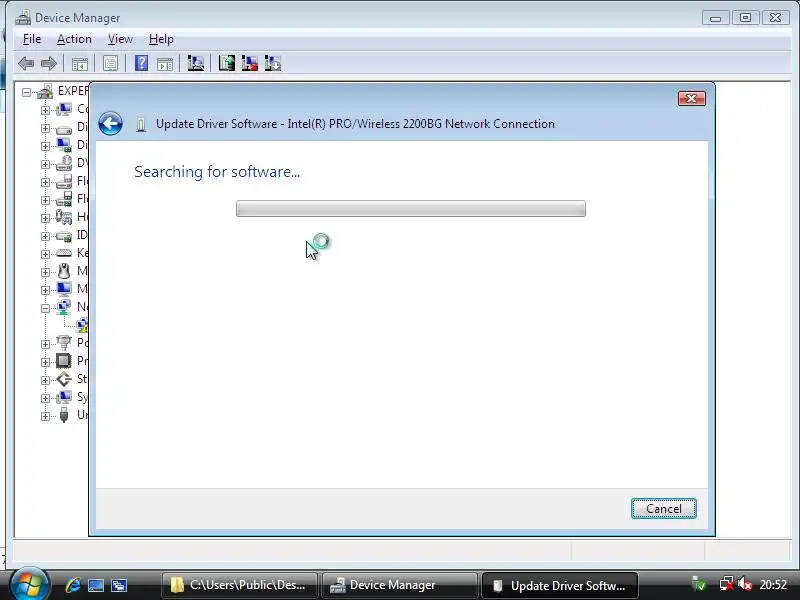800x600 pixels.
Task: Collapse the EXPER root computer node
Action: (x=27, y=92)
